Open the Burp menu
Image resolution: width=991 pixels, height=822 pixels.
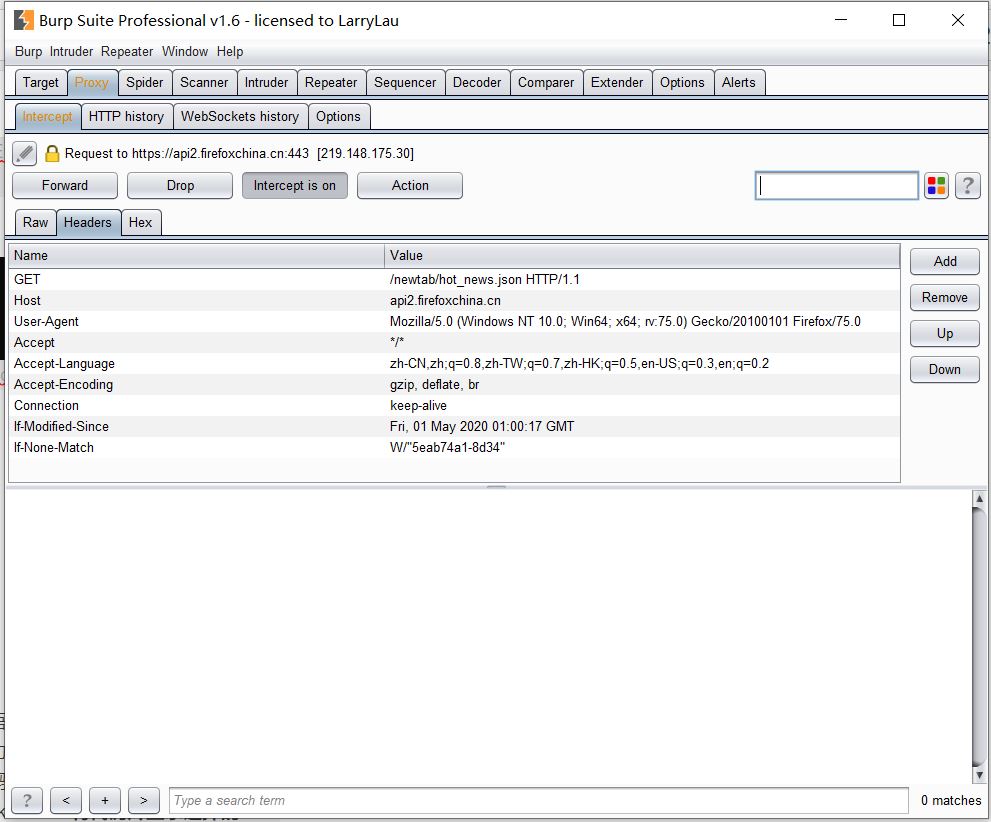point(28,52)
